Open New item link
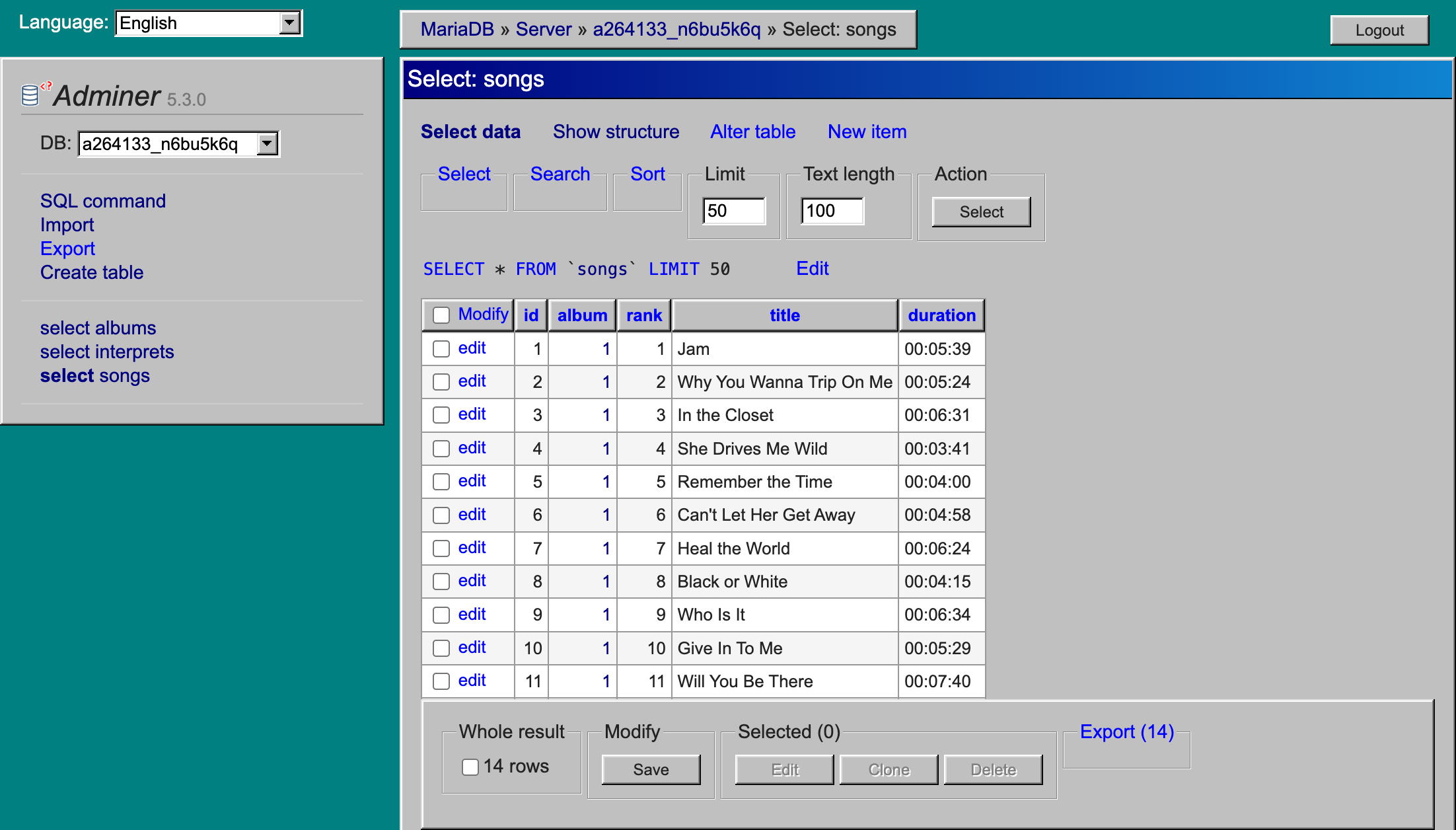 [867, 132]
